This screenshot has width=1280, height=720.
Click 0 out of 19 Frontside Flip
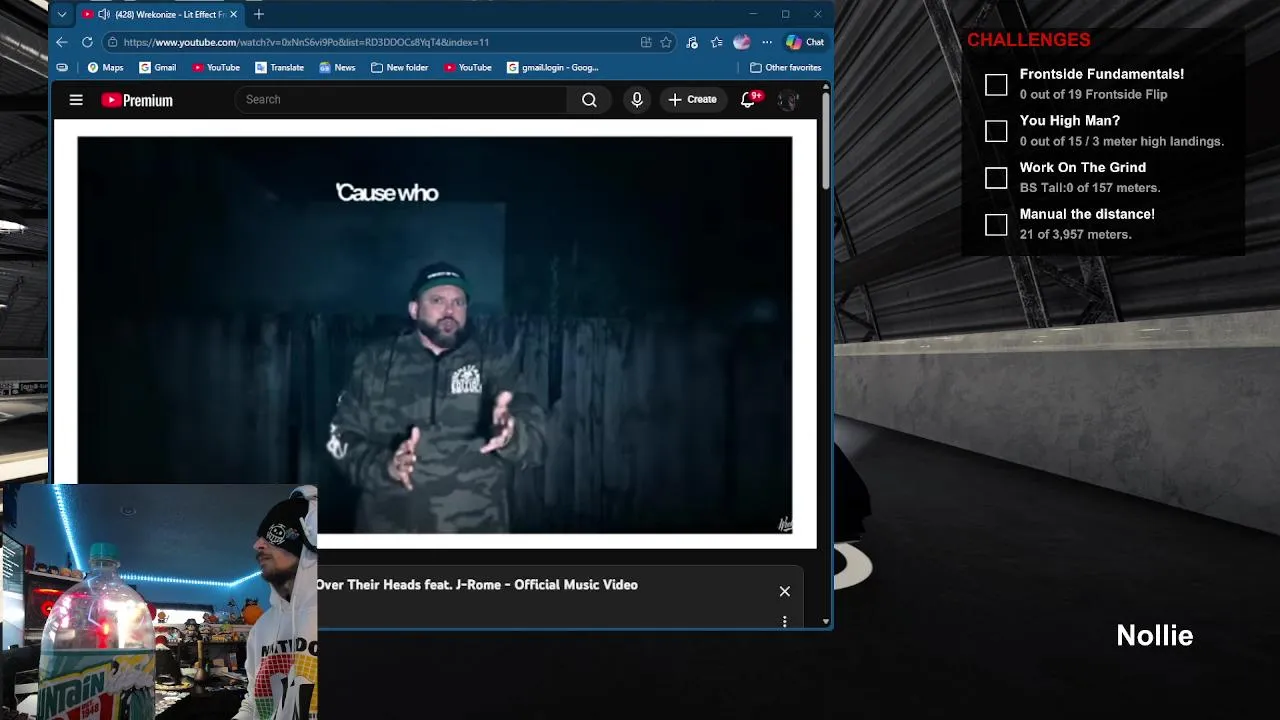pyautogui.click(x=1093, y=94)
